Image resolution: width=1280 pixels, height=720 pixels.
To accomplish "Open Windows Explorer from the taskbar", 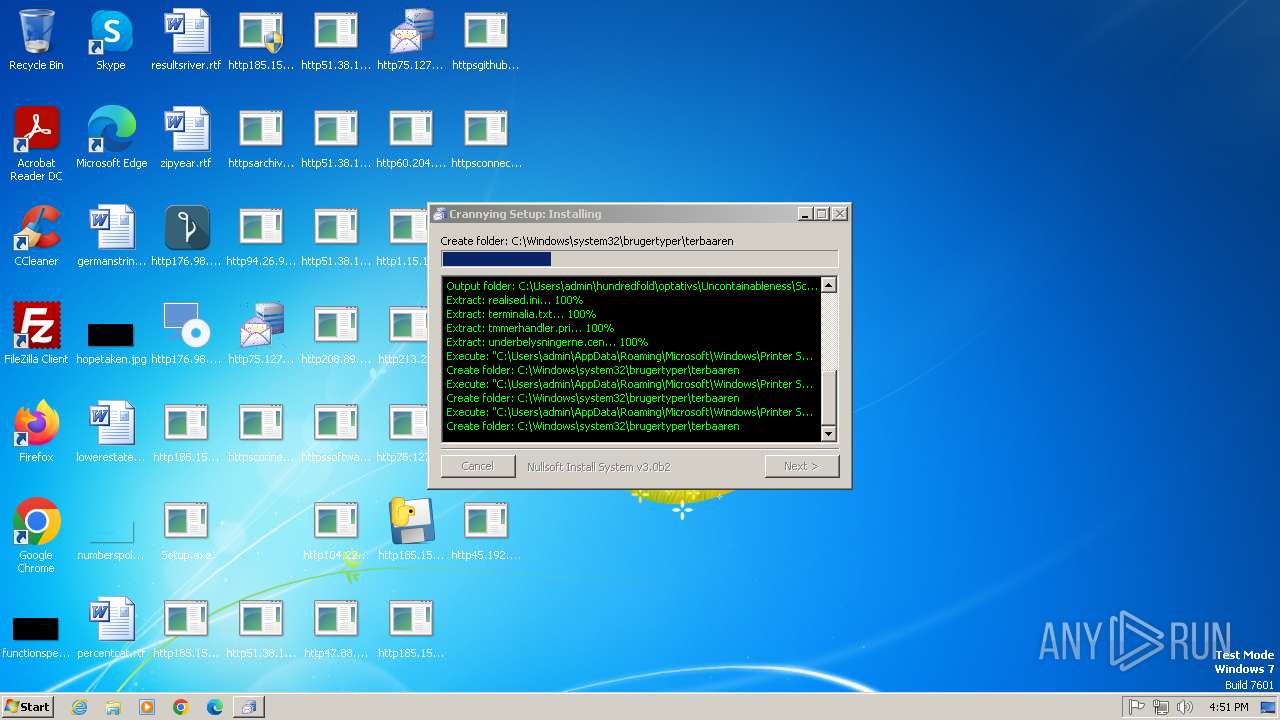I will 113,707.
